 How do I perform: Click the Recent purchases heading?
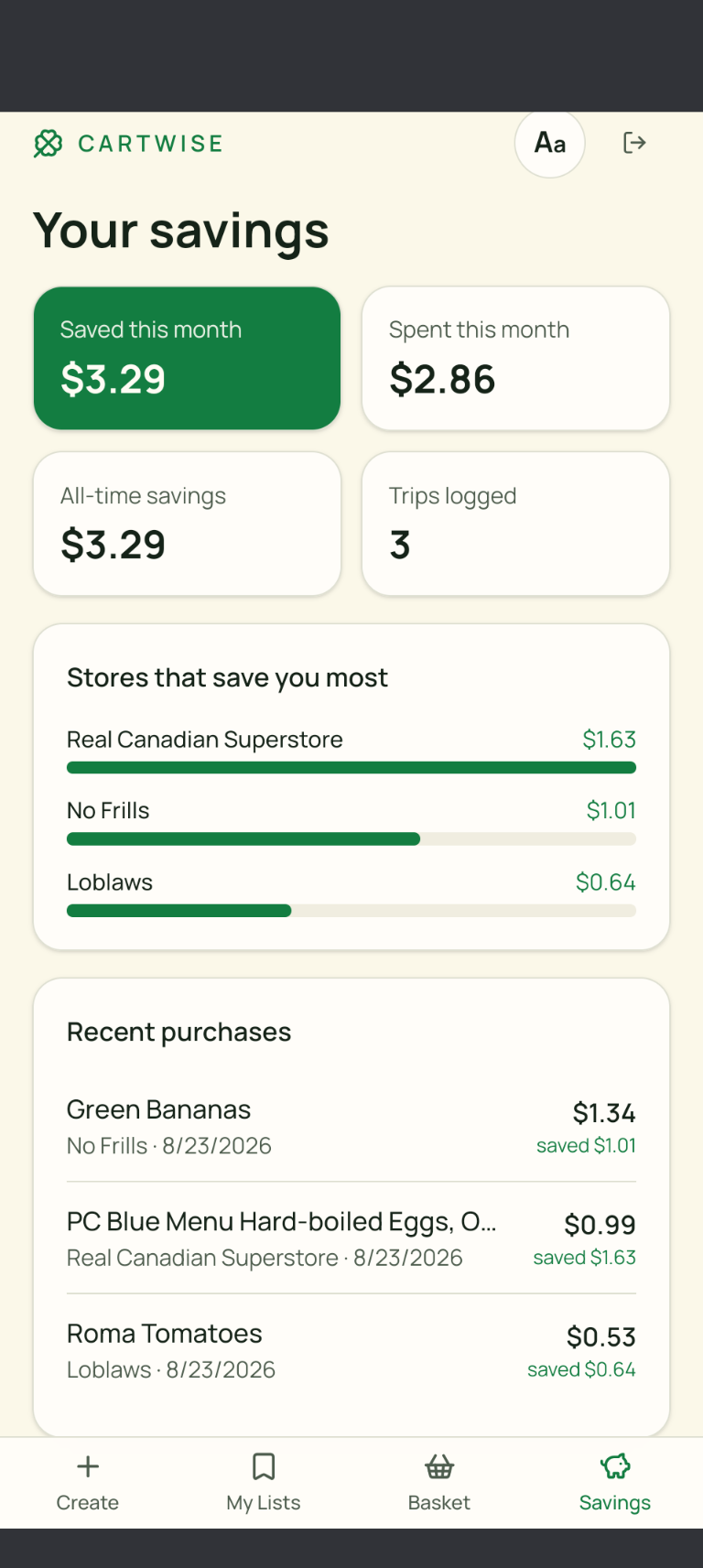pos(179,1033)
